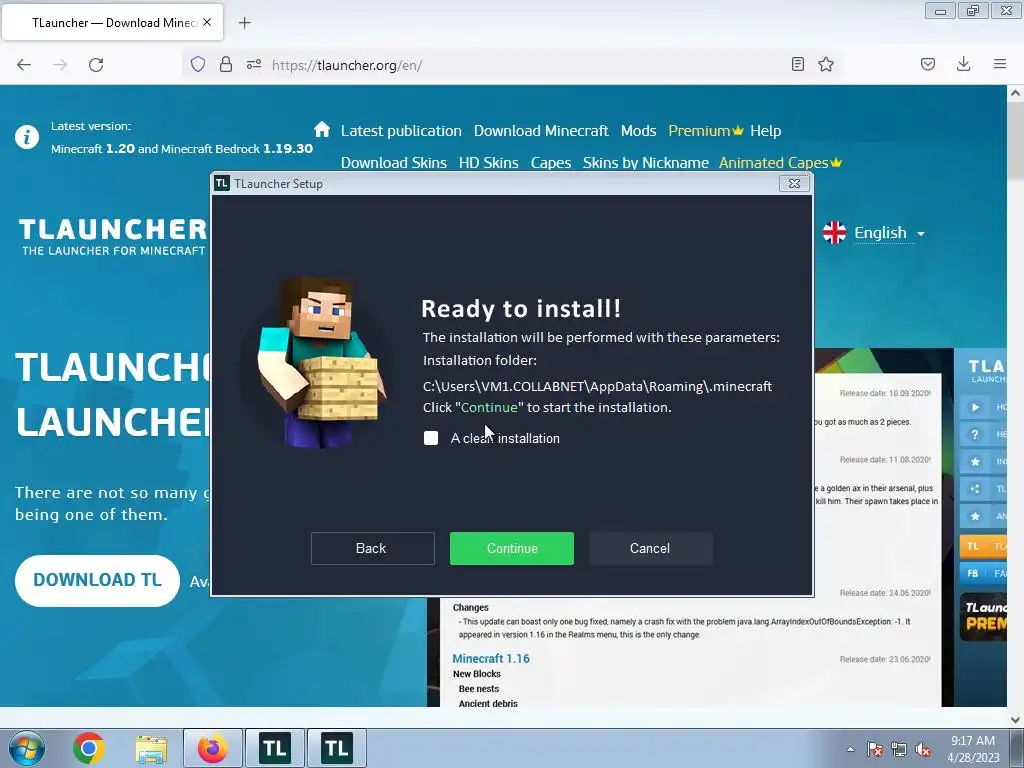This screenshot has width=1024, height=768.
Task: Click page scrollbar down arrow
Action: (1015, 720)
